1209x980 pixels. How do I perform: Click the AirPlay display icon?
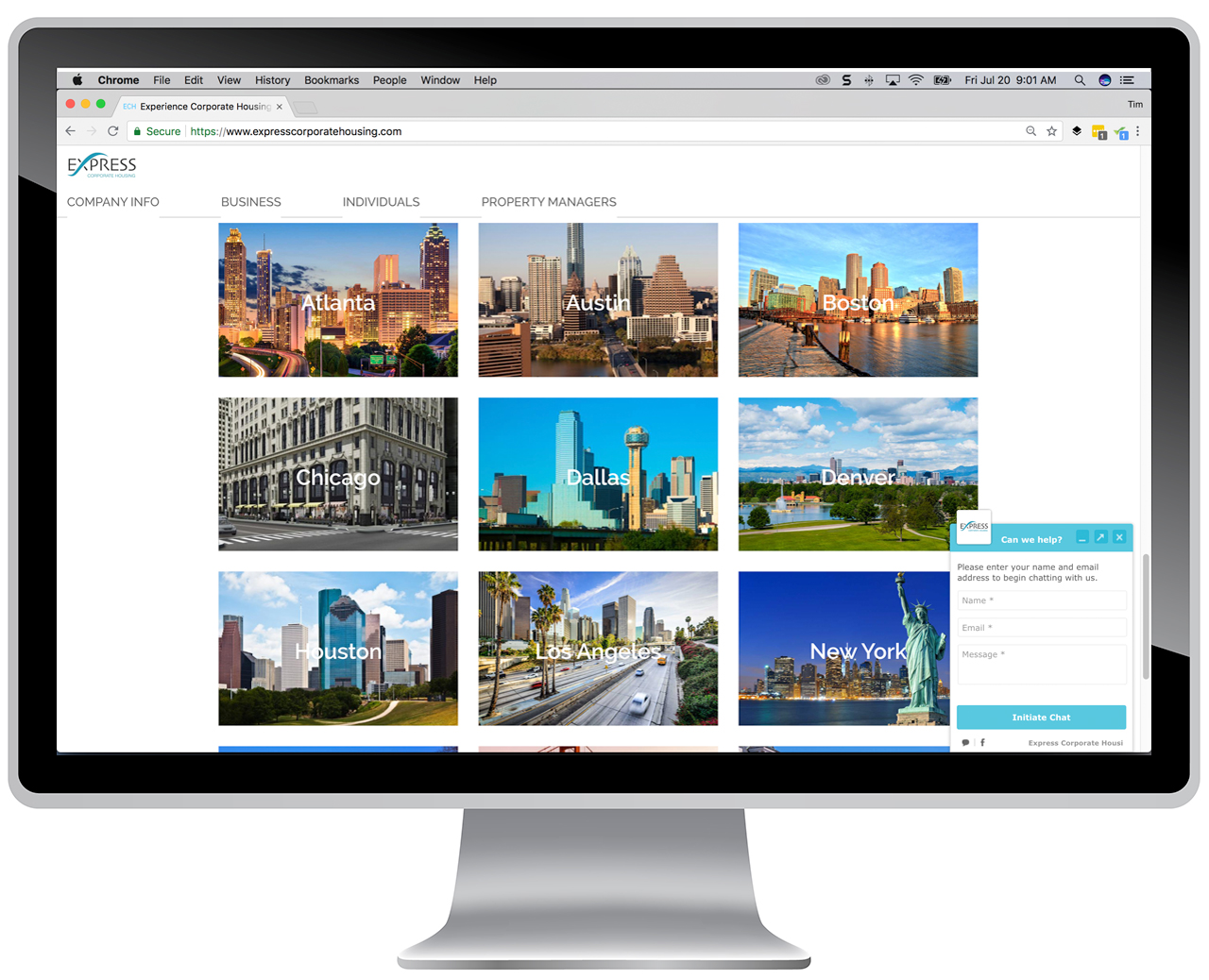click(x=893, y=80)
